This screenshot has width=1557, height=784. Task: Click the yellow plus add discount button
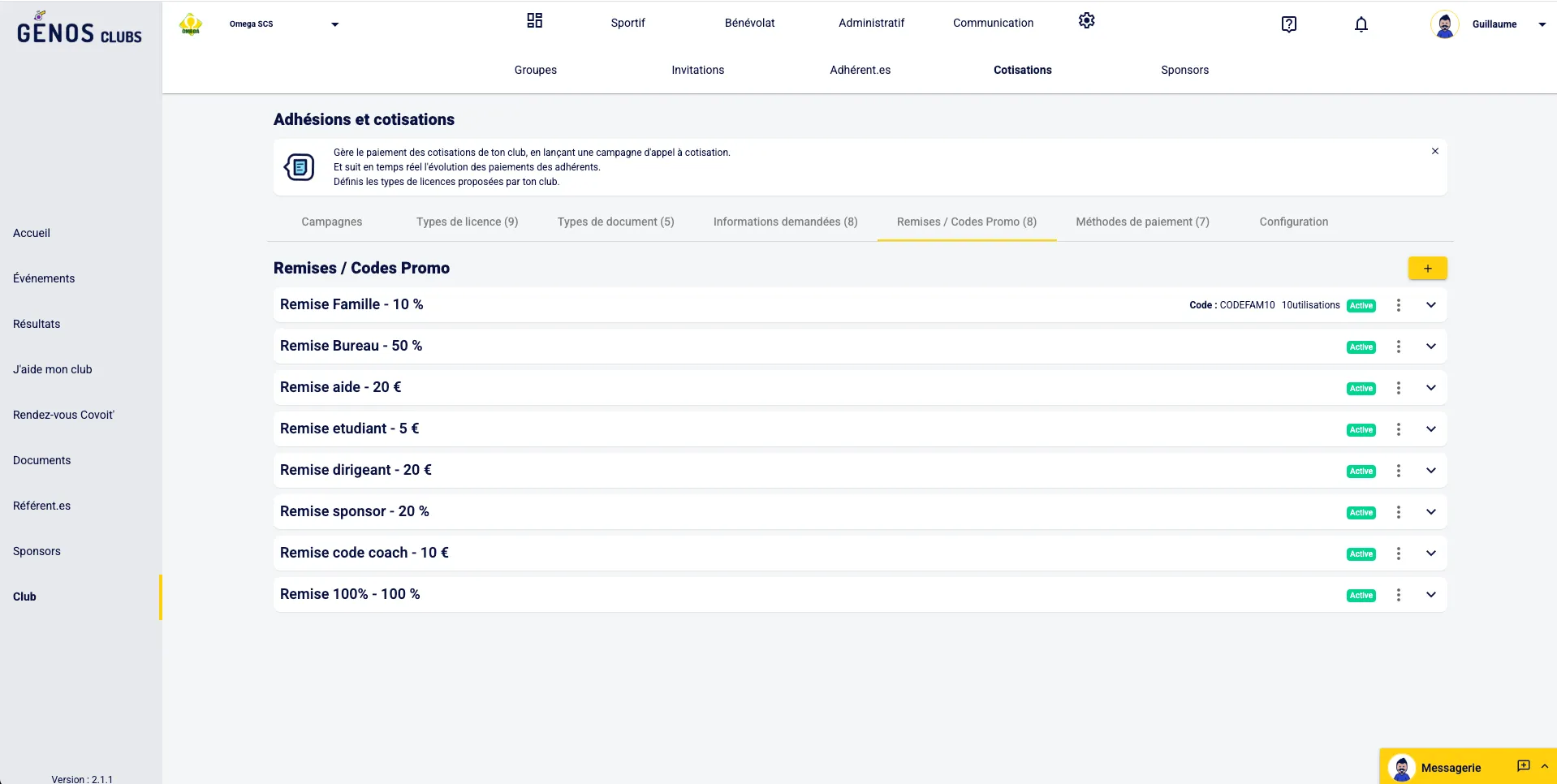[1427, 269]
